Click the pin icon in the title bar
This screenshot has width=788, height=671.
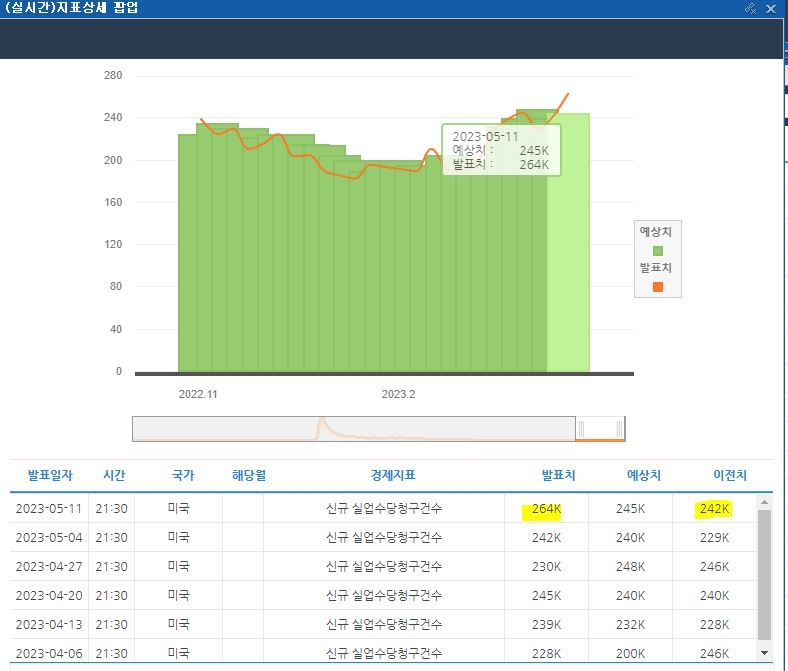750,9
